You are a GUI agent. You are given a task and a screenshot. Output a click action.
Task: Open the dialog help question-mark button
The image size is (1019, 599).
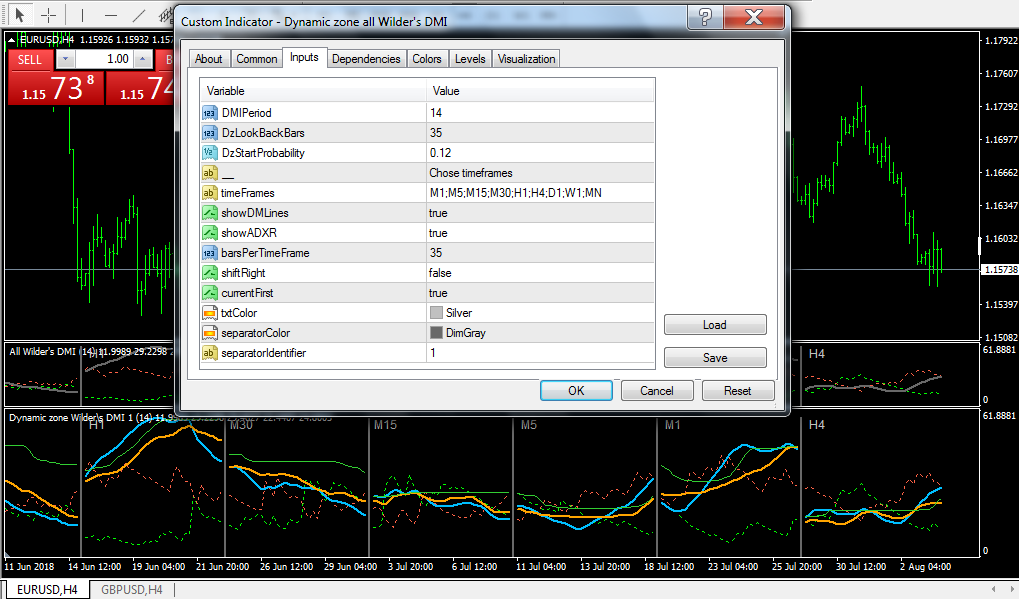tap(705, 17)
